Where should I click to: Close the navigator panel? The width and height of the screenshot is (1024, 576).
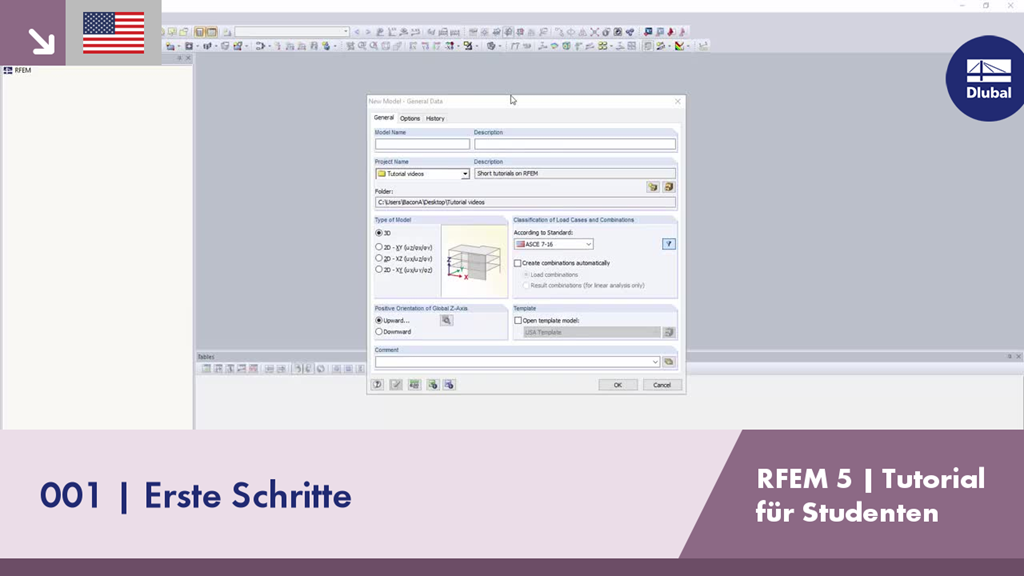point(189,58)
